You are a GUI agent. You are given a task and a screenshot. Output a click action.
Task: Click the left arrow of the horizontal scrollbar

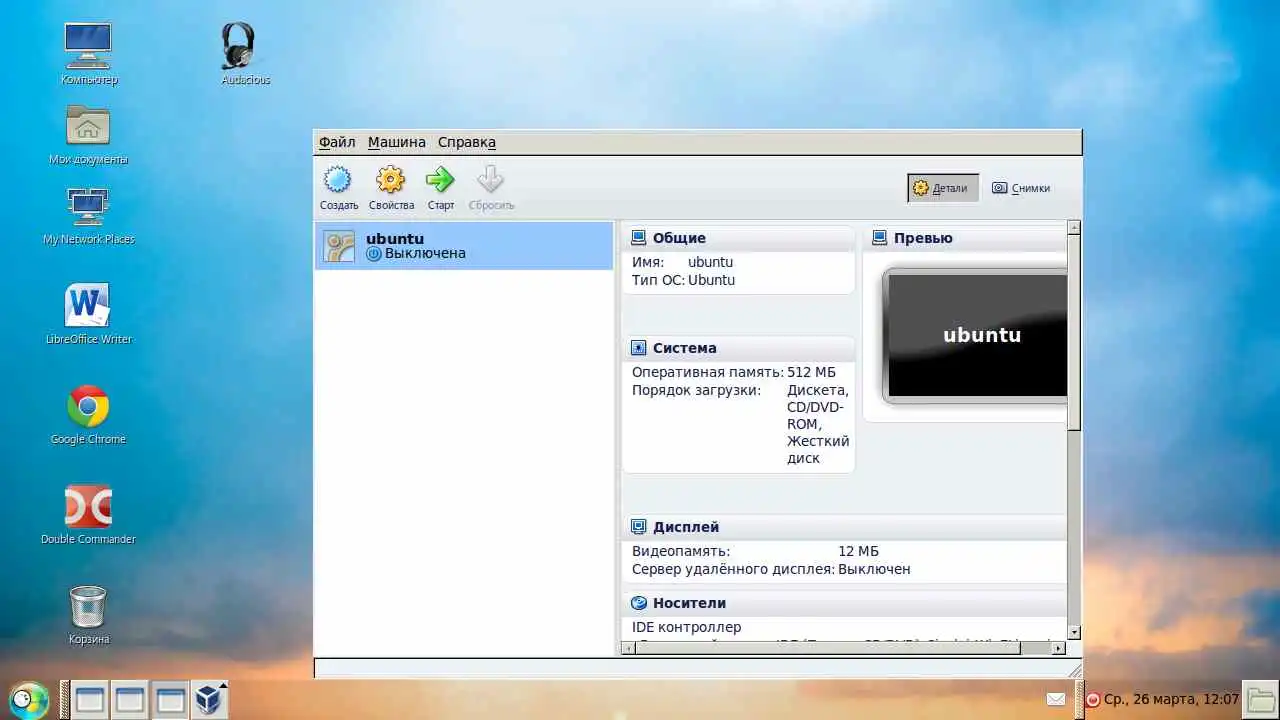coord(628,648)
